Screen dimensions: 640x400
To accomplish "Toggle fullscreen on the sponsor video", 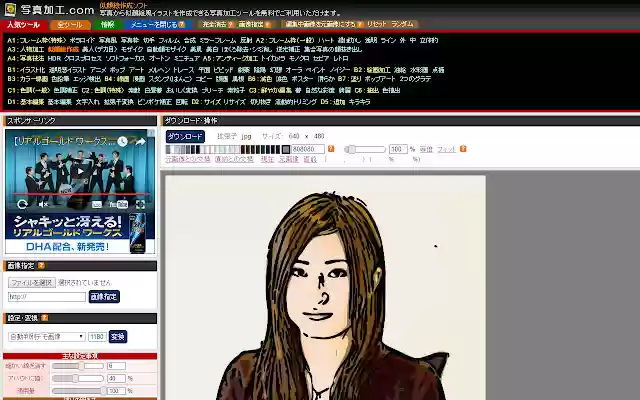I will click(x=140, y=204).
